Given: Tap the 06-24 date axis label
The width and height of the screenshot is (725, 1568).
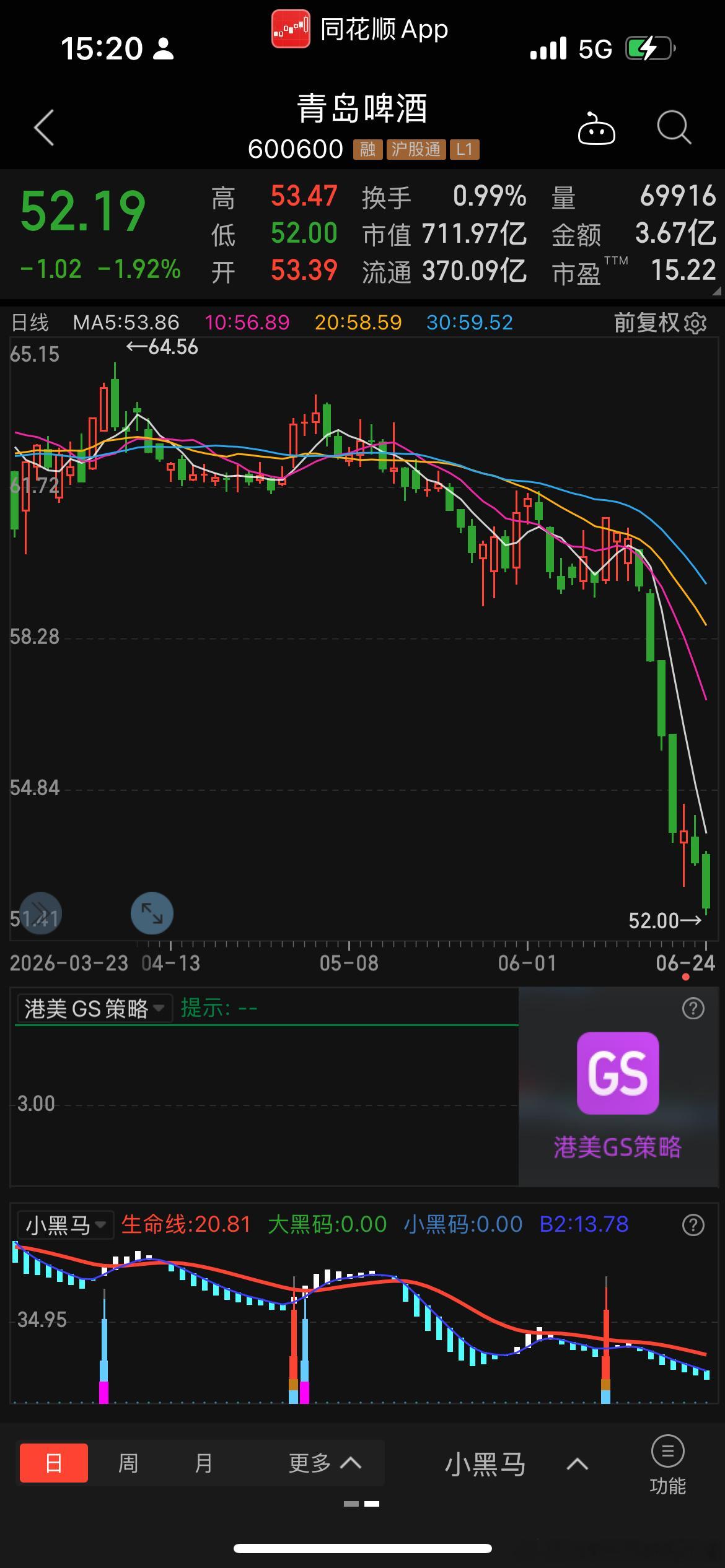Looking at the screenshot, I should coord(685,963).
